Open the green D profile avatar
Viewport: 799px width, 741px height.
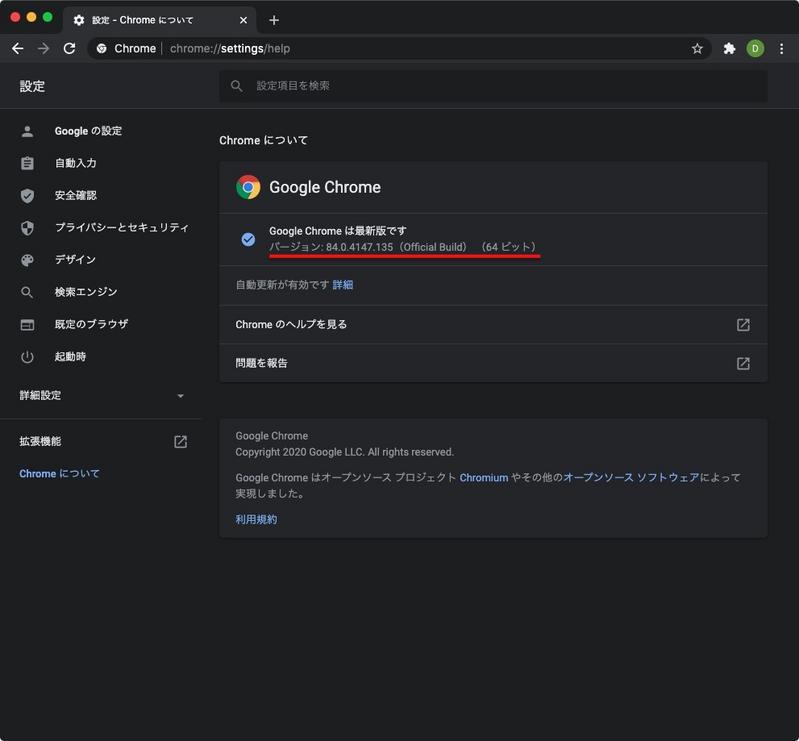[x=755, y=48]
